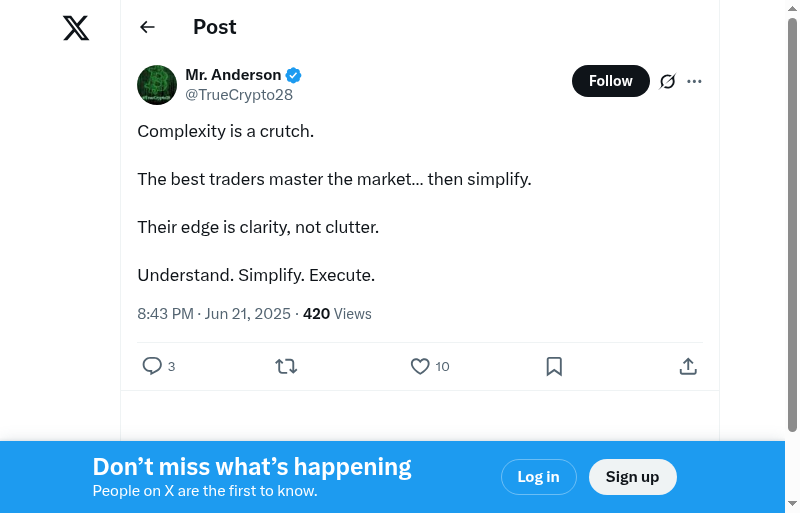Click the Grok icon beside Follow
This screenshot has width=800, height=513.
668,81
